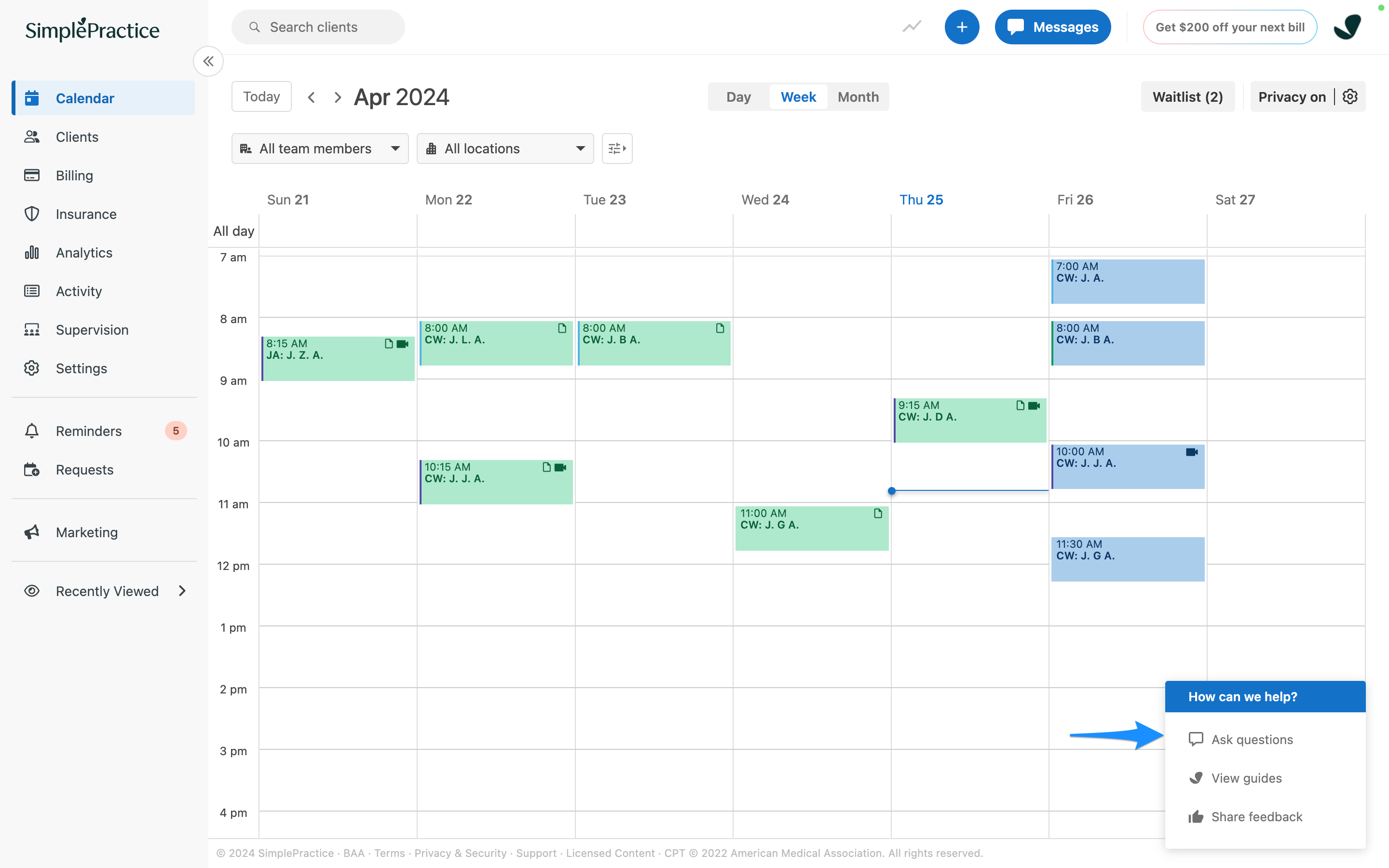The image size is (1389, 868).
Task: Click the Today button
Action: 261,96
